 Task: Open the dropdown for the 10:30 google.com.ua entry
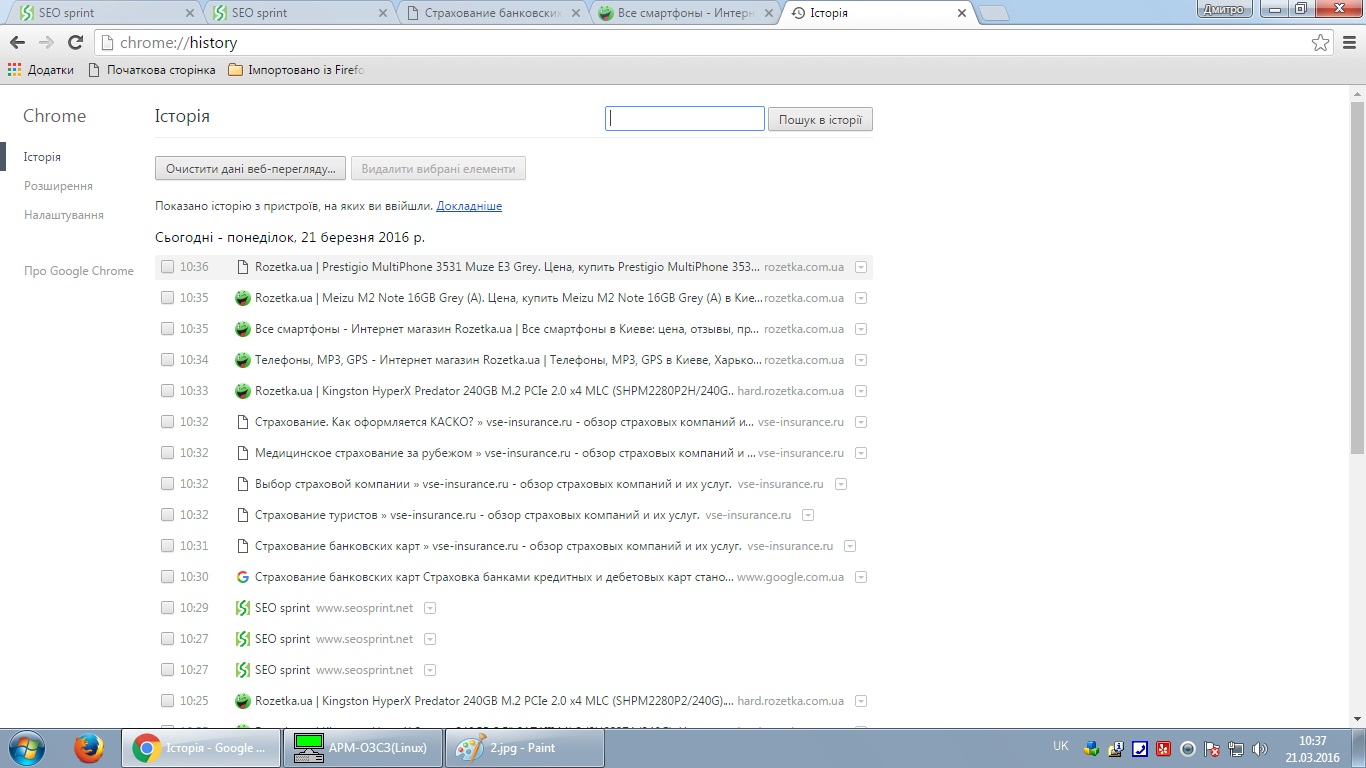click(x=861, y=577)
